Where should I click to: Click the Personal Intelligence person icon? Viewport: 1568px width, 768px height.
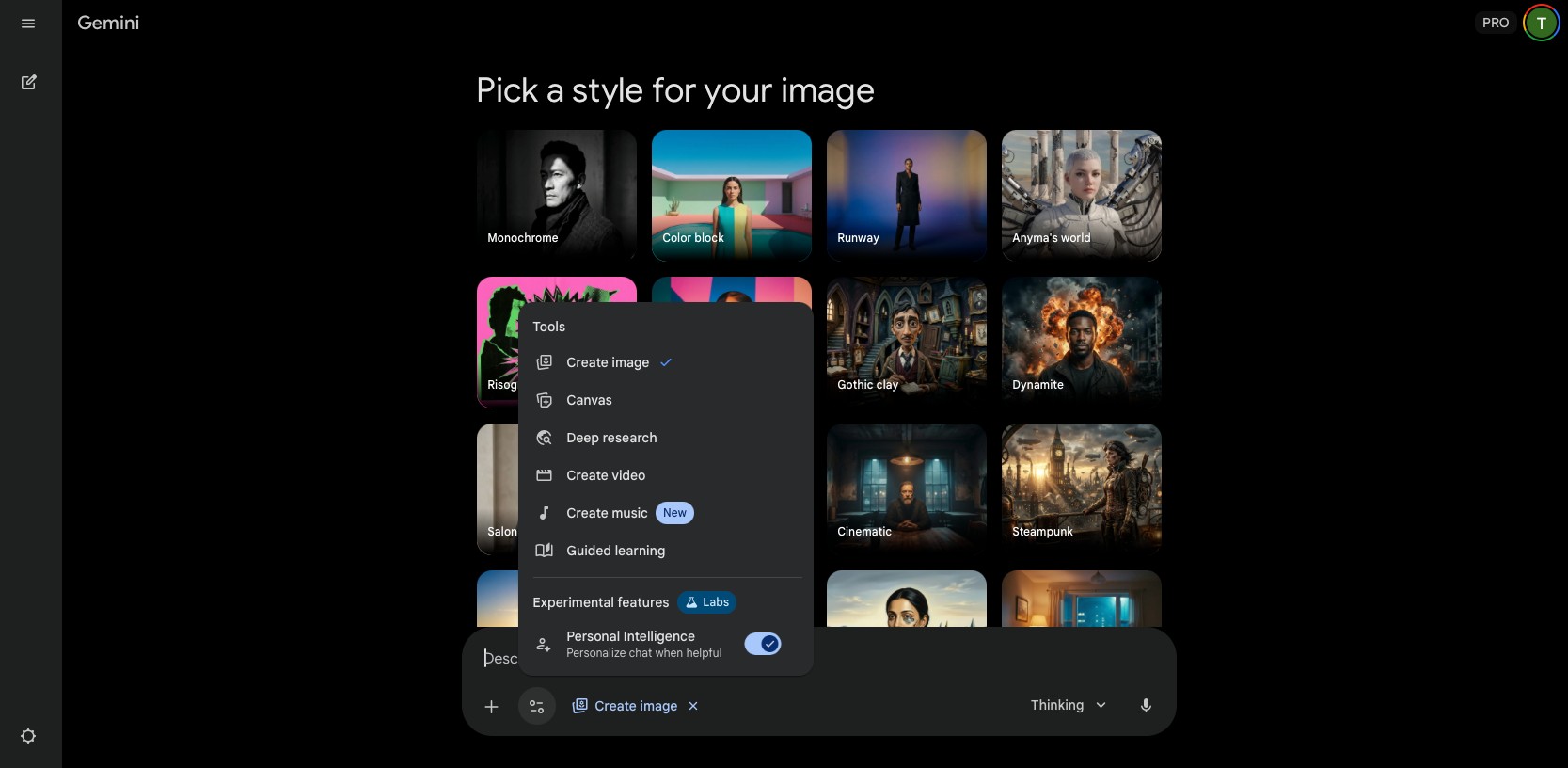(x=544, y=645)
